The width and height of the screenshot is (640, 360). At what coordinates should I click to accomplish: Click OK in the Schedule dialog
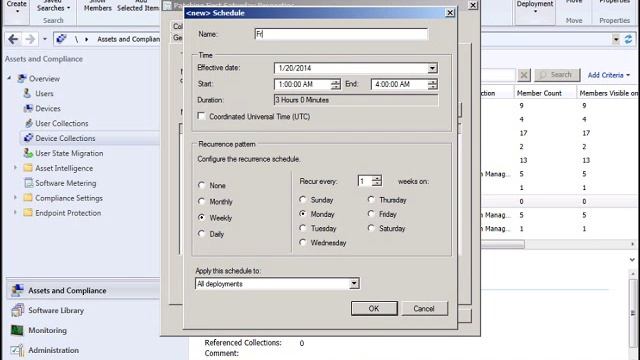coord(374,309)
